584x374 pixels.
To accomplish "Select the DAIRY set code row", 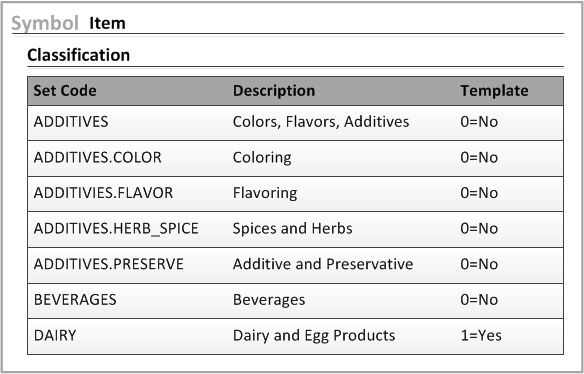I will pos(295,336).
